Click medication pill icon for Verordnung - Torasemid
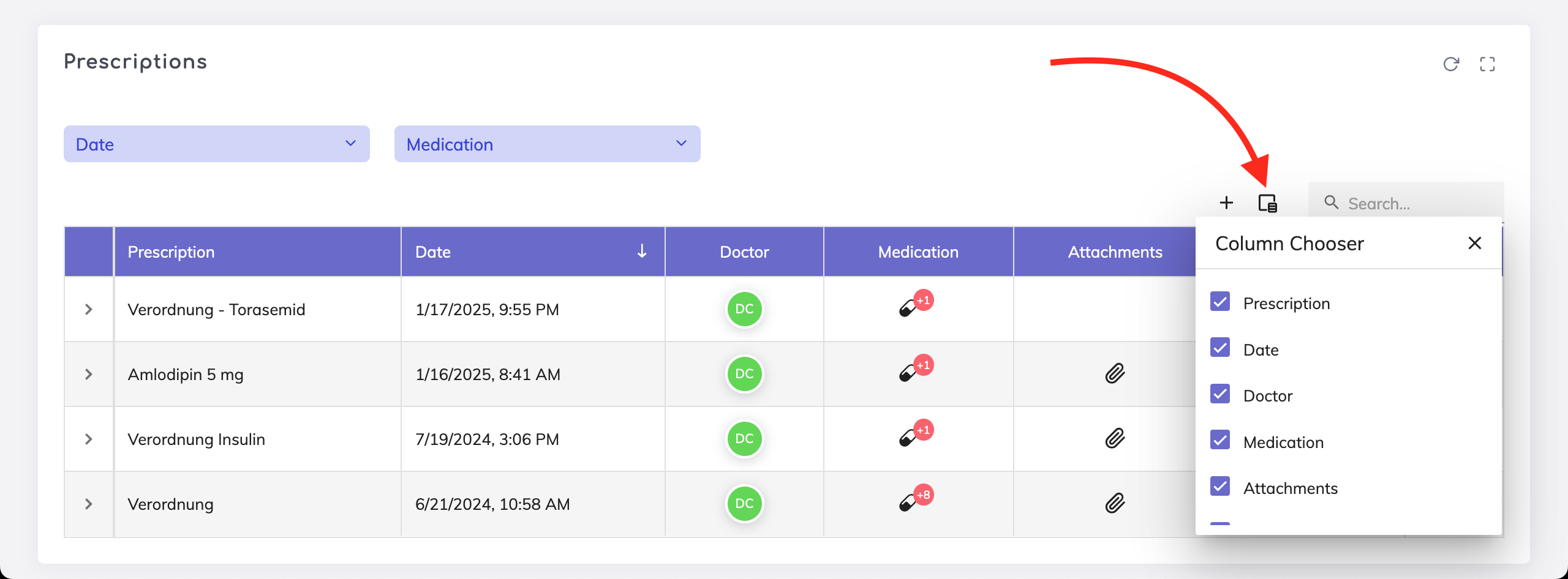The width and height of the screenshot is (1568, 579). tap(908, 308)
